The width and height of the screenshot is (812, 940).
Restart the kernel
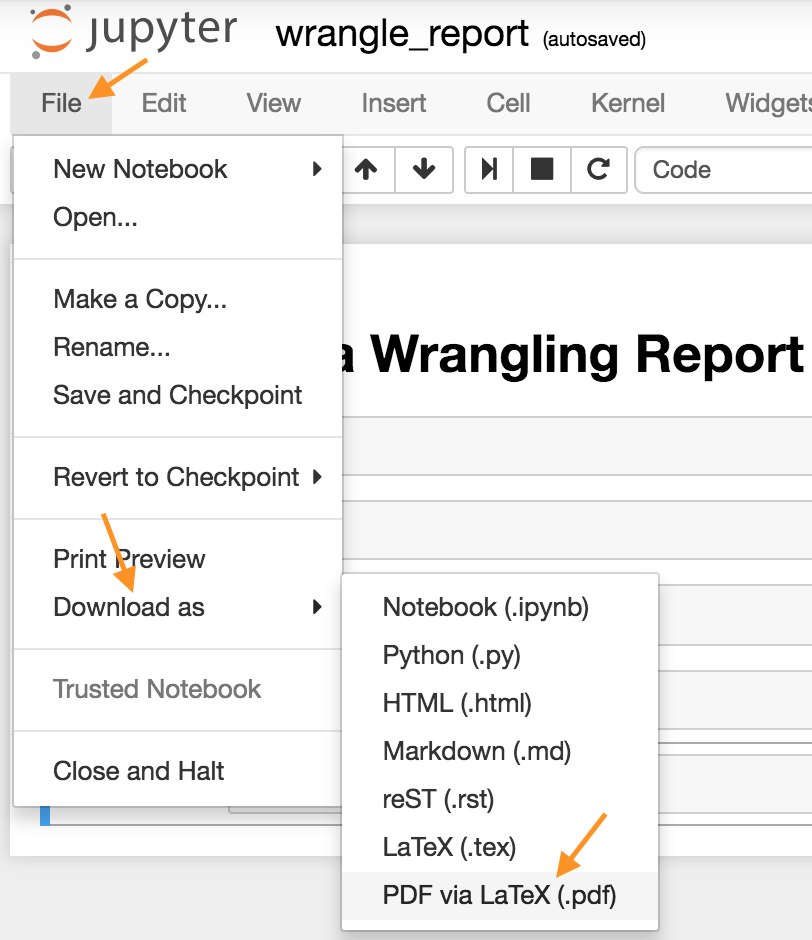[598, 170]
